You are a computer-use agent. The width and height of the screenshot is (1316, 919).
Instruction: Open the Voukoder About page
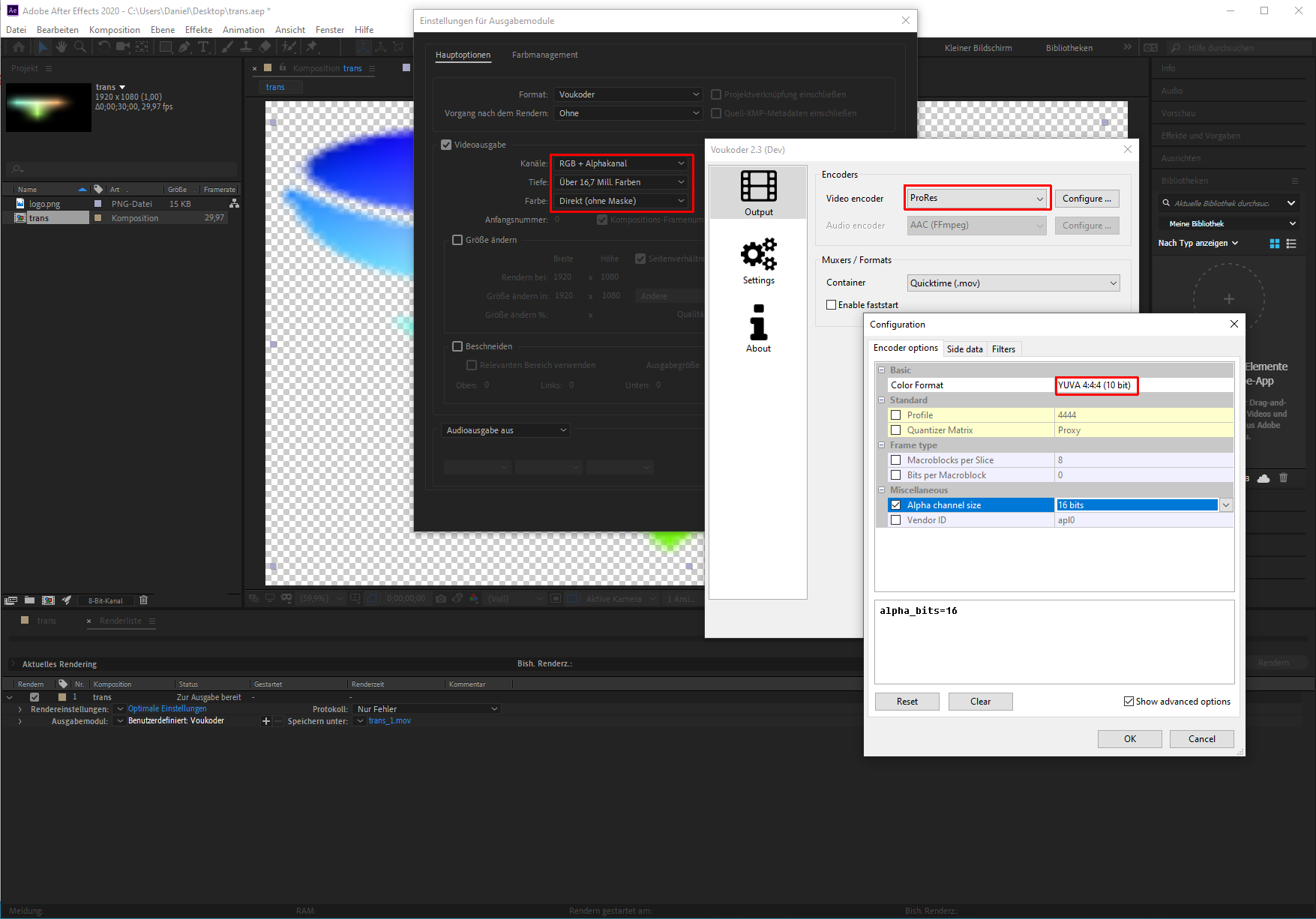(x=758, y=328)
